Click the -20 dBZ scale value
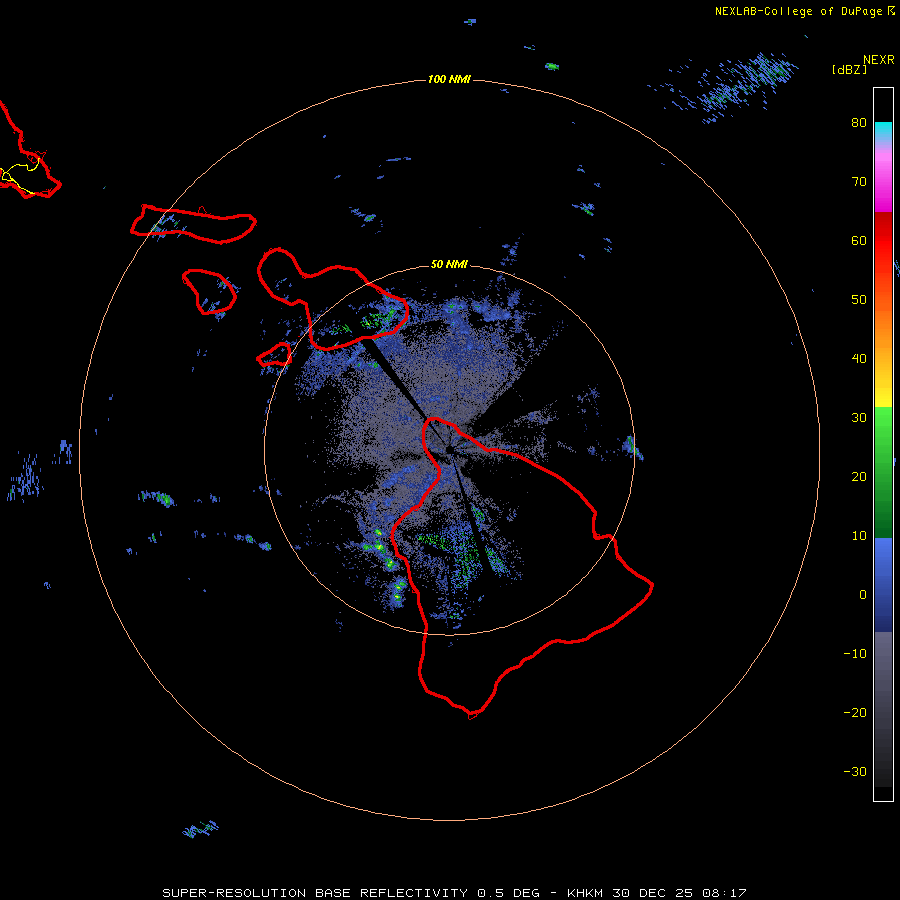The image size is (900, 900). [x=855, y=712]
